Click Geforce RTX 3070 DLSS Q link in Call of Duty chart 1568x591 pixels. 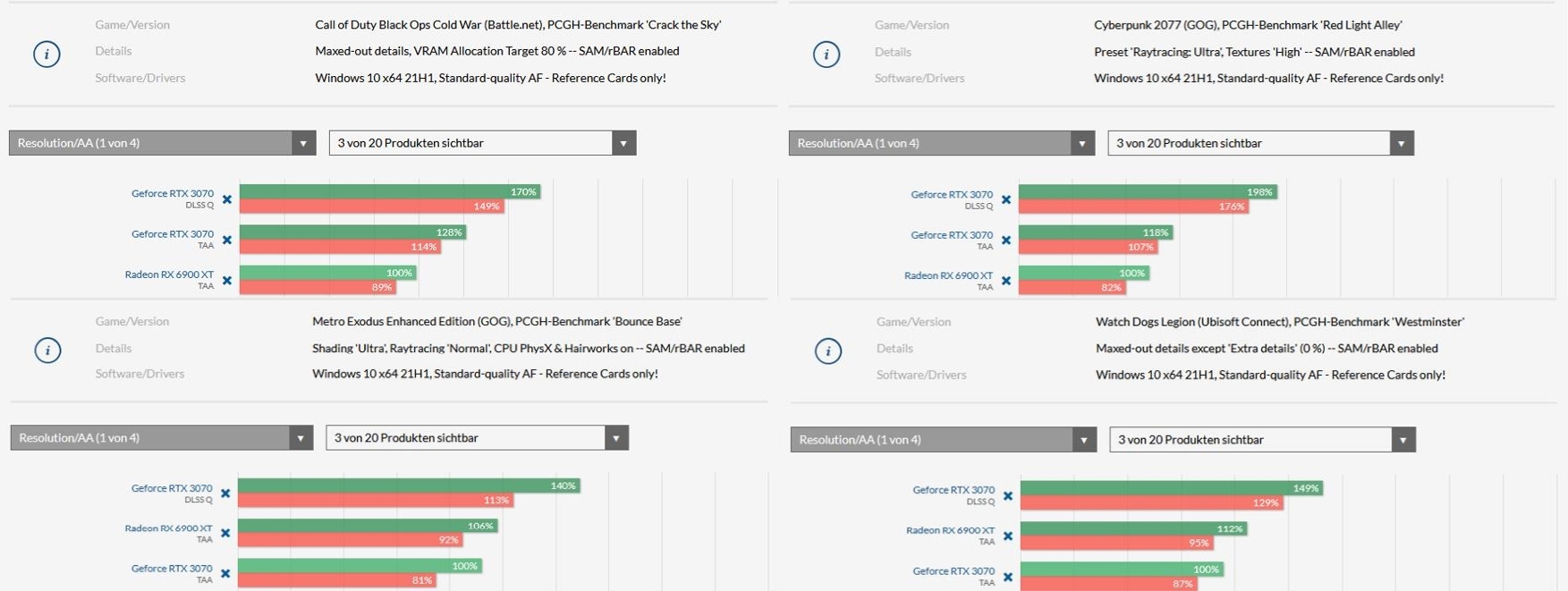tap(173, 193)
